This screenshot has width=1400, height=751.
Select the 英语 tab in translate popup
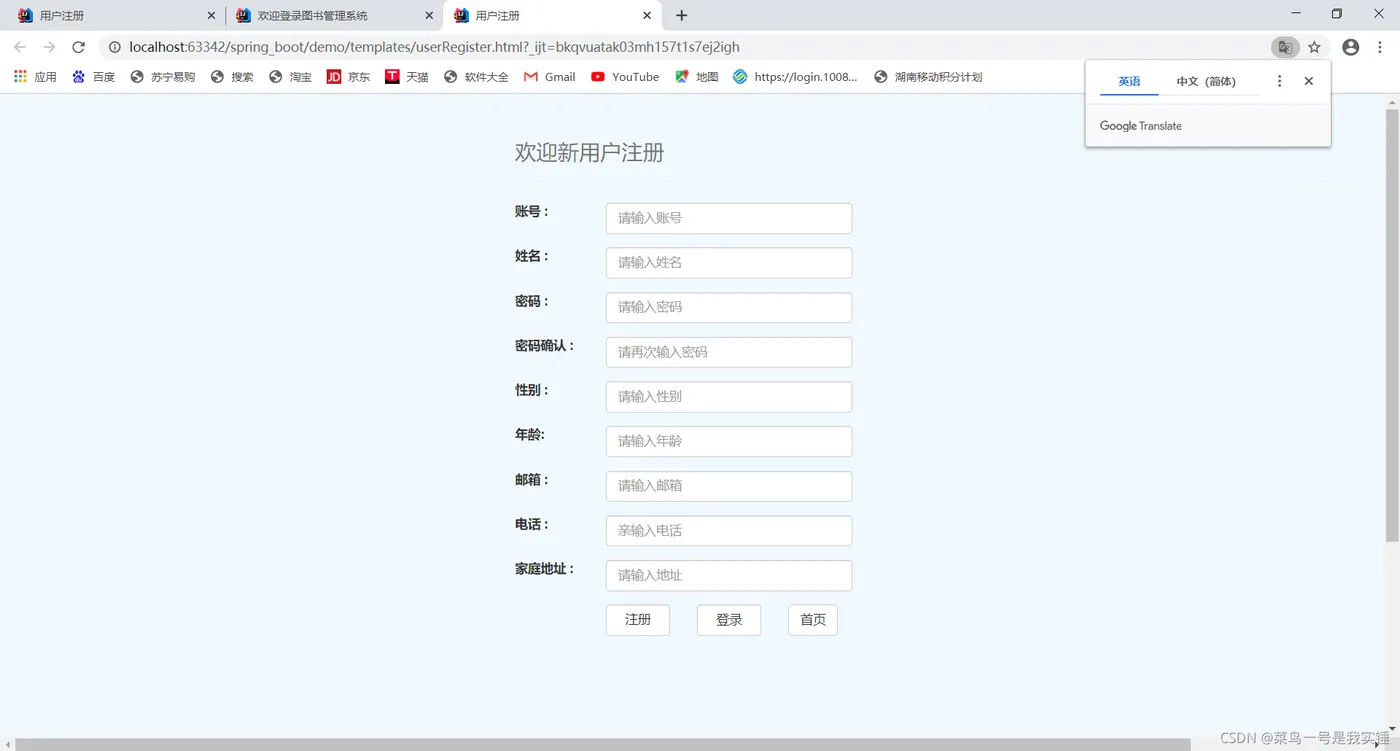click(x=1129, y=82)
